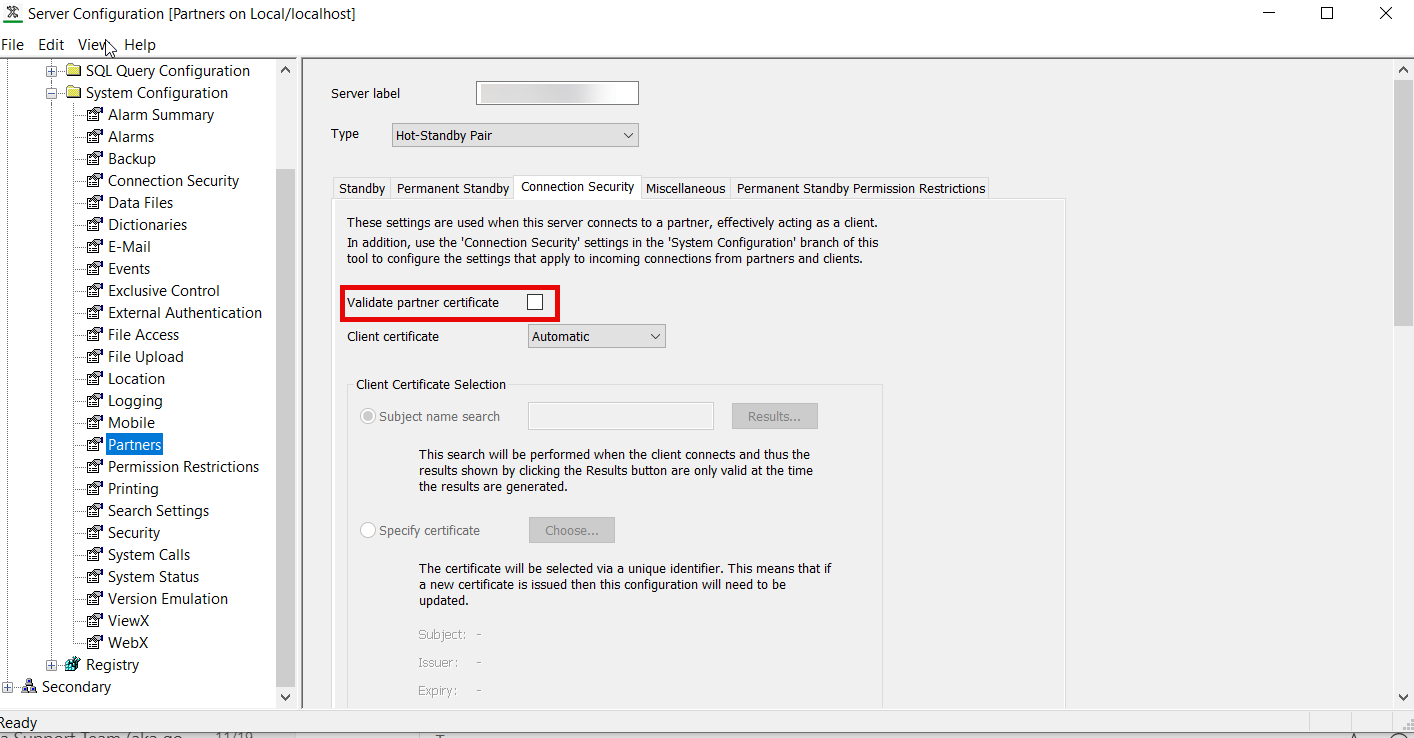The height and width of the screenshot is (738, 1414).
Task: Open the Help menu
Action: 140,45
